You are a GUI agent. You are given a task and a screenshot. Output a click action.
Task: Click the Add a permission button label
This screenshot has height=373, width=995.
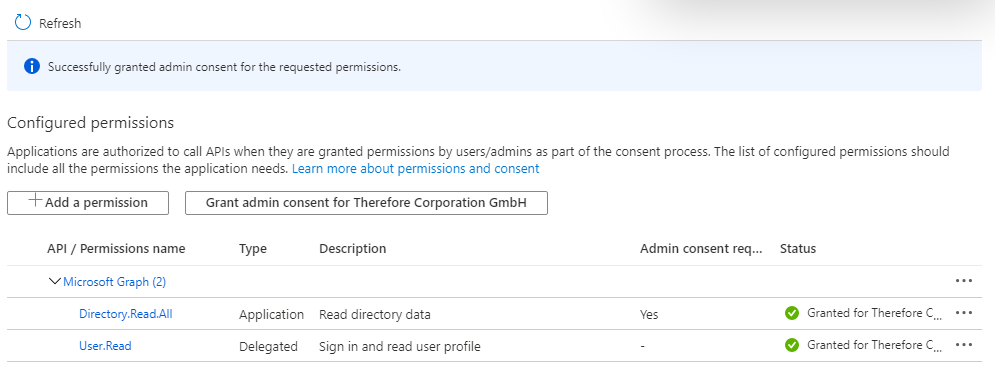[96, 203]
